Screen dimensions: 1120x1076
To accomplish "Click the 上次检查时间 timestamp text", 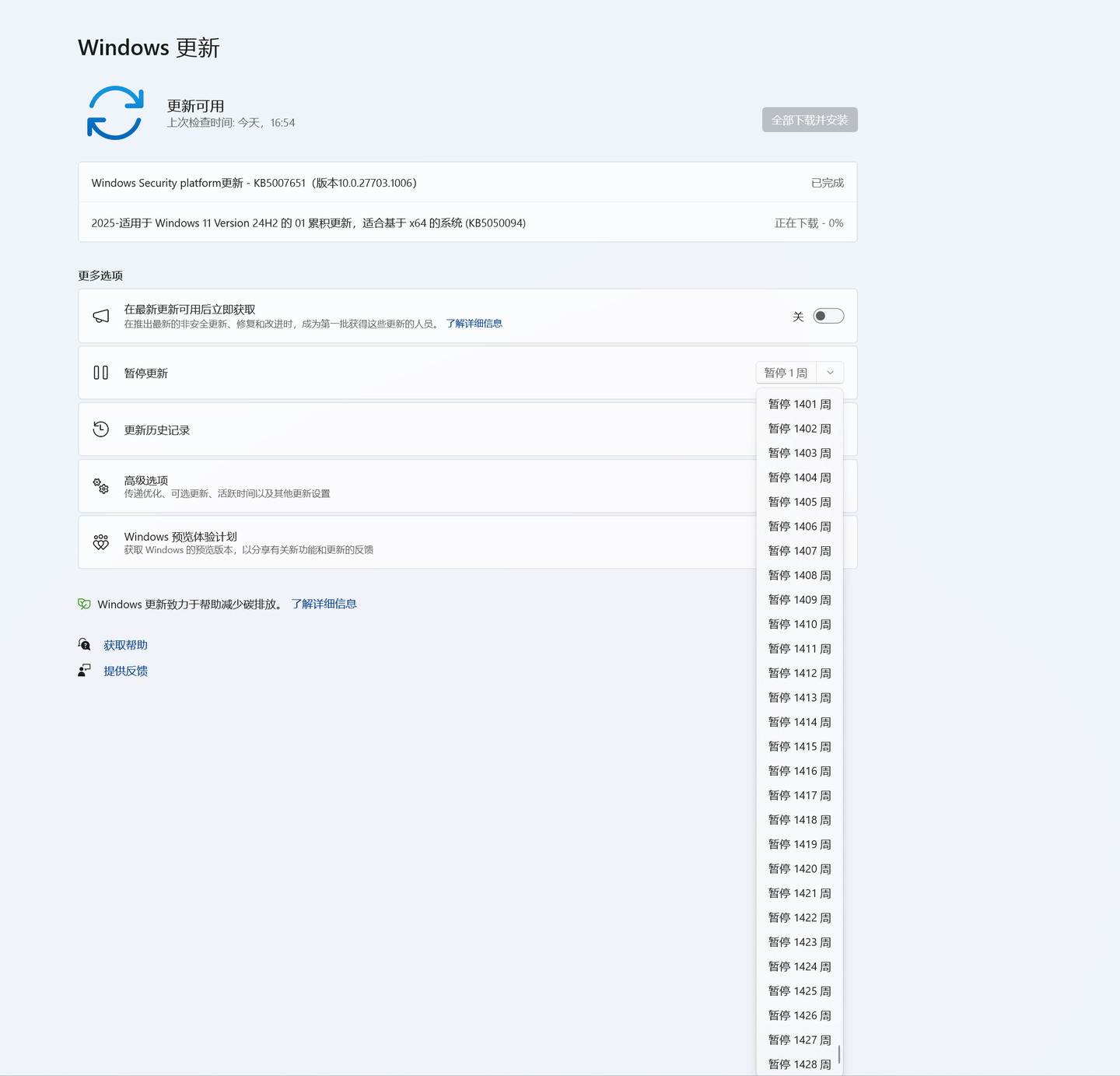I will tap(231, 123).
